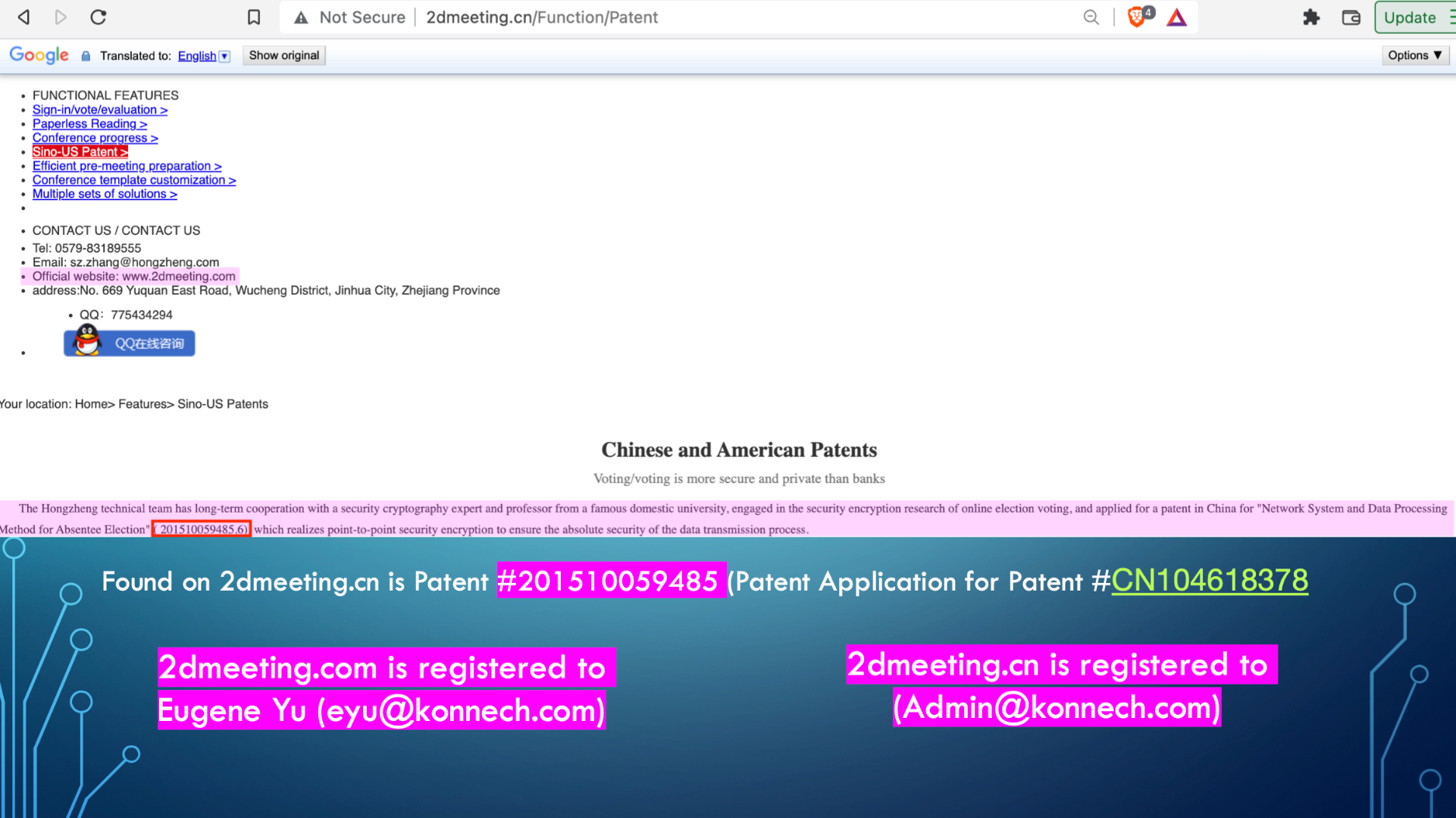Click the QQ online consultation button
The width and height of the screenshot is (1456, 818).
coord(130,343)
